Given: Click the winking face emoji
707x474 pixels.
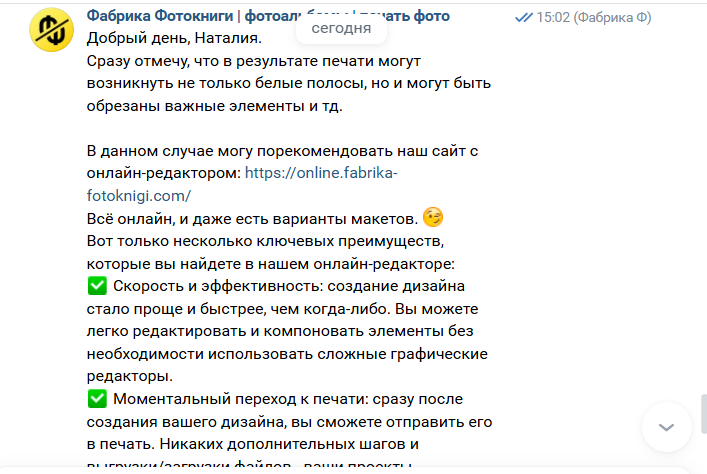Looking at the screenshot, I should pos(433,218).
